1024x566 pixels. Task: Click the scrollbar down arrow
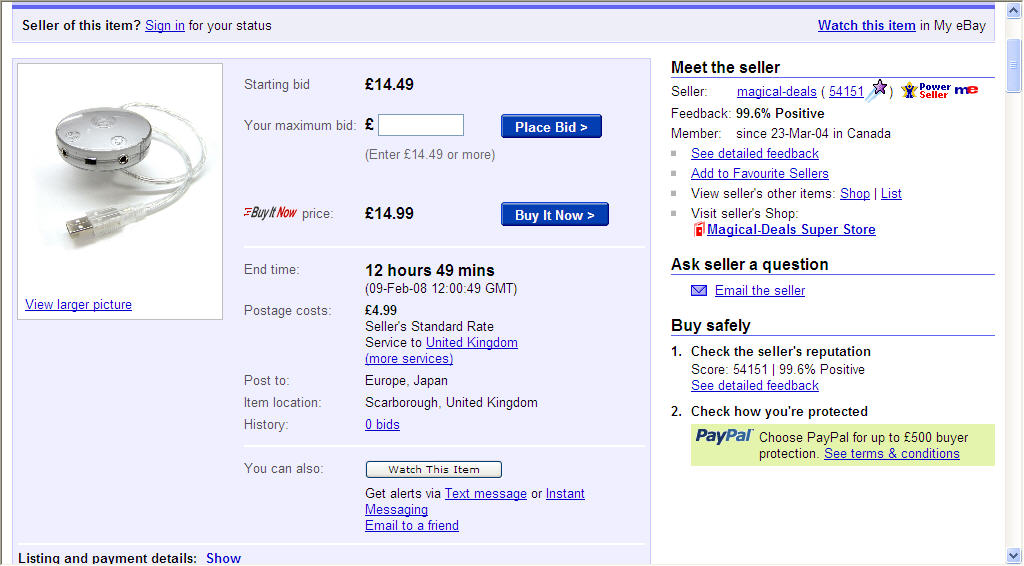pyautogui.click(x=1014, y=556)
